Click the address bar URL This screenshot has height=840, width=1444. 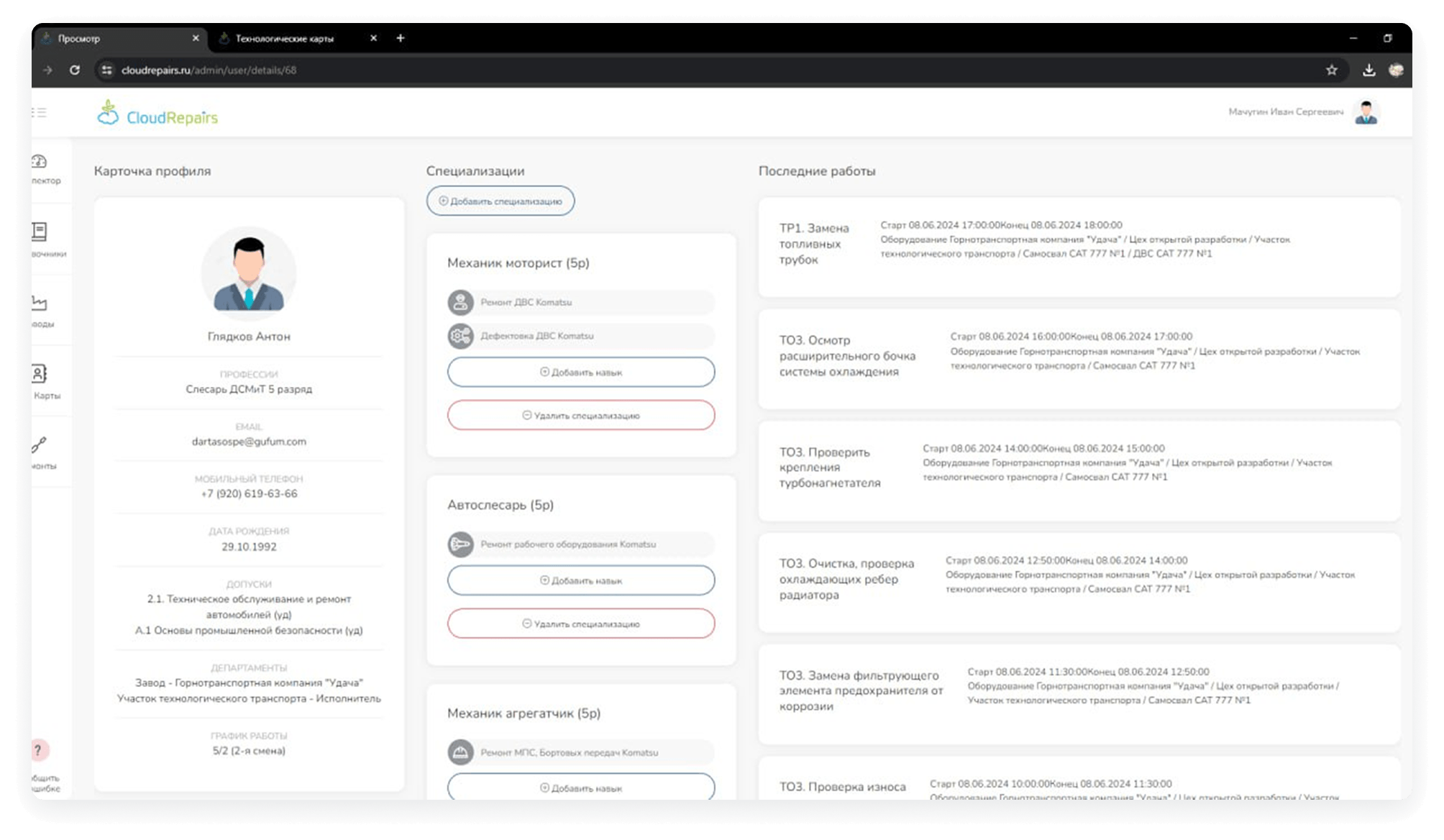209,70
